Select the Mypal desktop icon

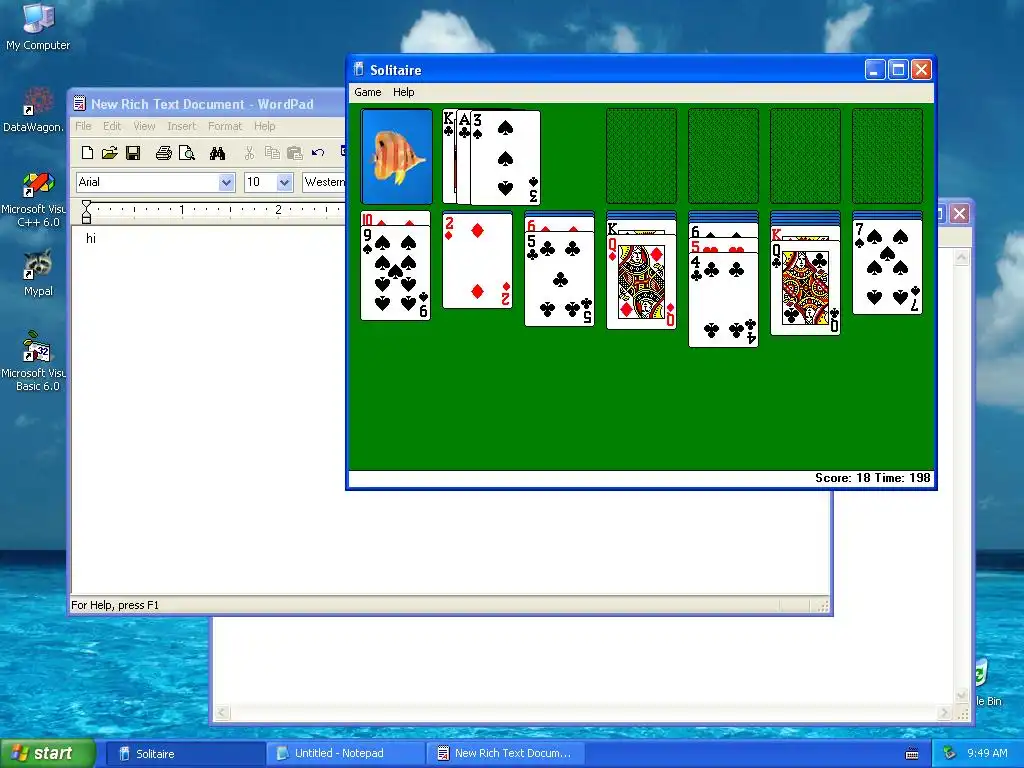tap(38, 273)
